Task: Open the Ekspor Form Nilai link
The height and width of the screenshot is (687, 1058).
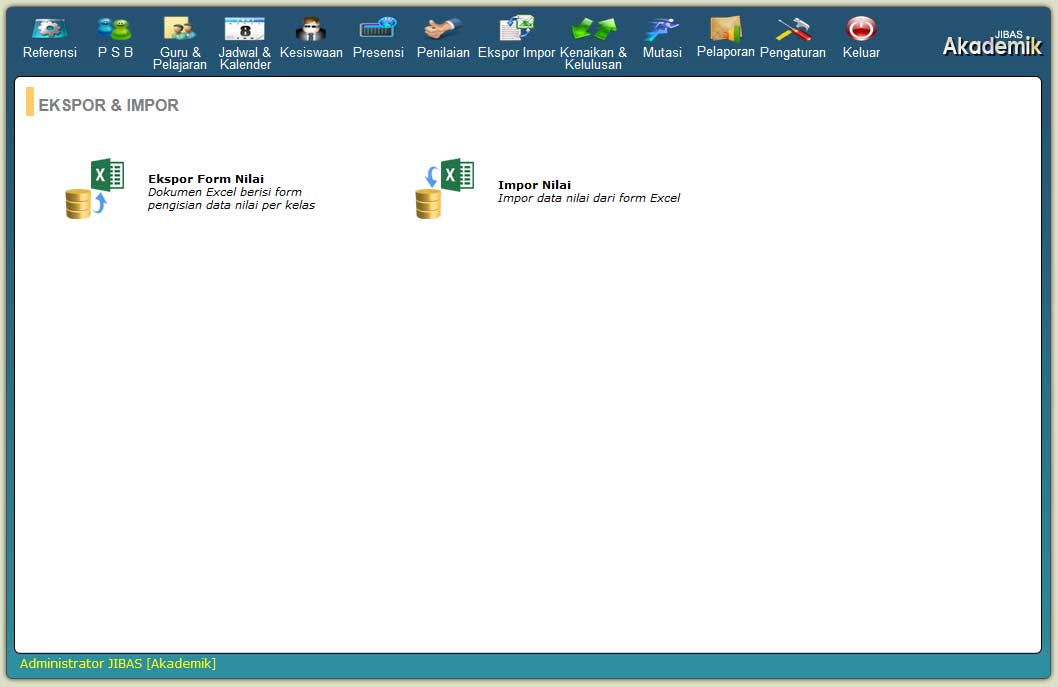Action: 206,179
